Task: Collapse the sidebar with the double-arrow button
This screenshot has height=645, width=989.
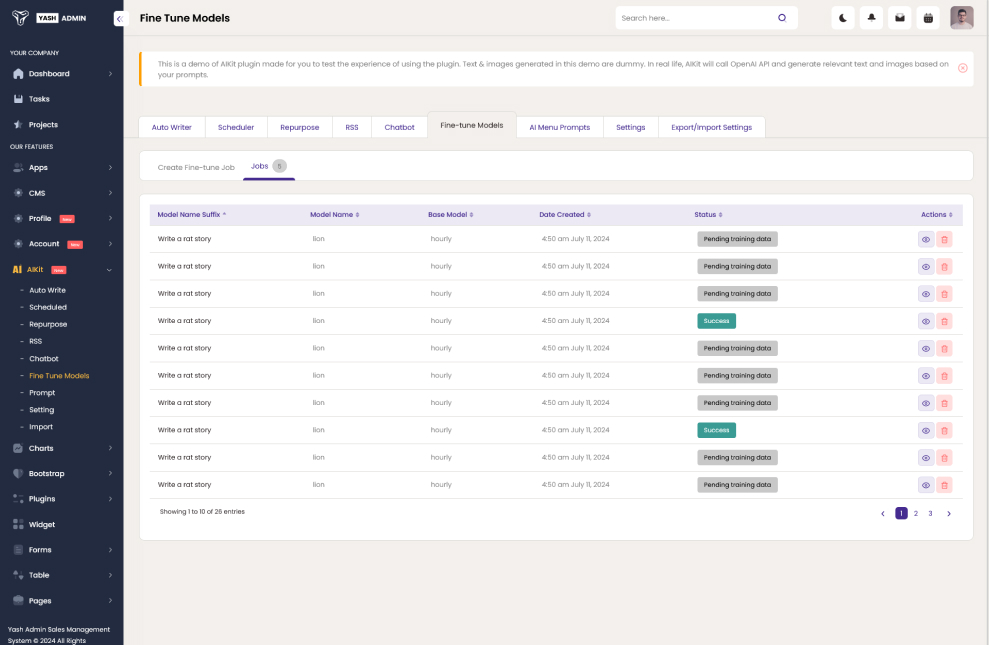Action: click(120, 19)
